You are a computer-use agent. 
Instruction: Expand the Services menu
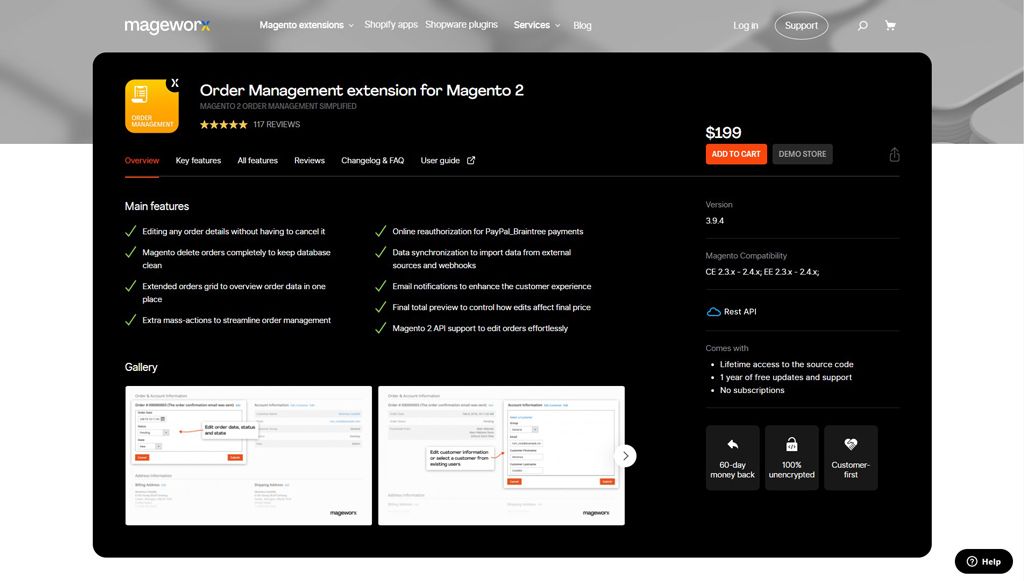pos(530,25)
